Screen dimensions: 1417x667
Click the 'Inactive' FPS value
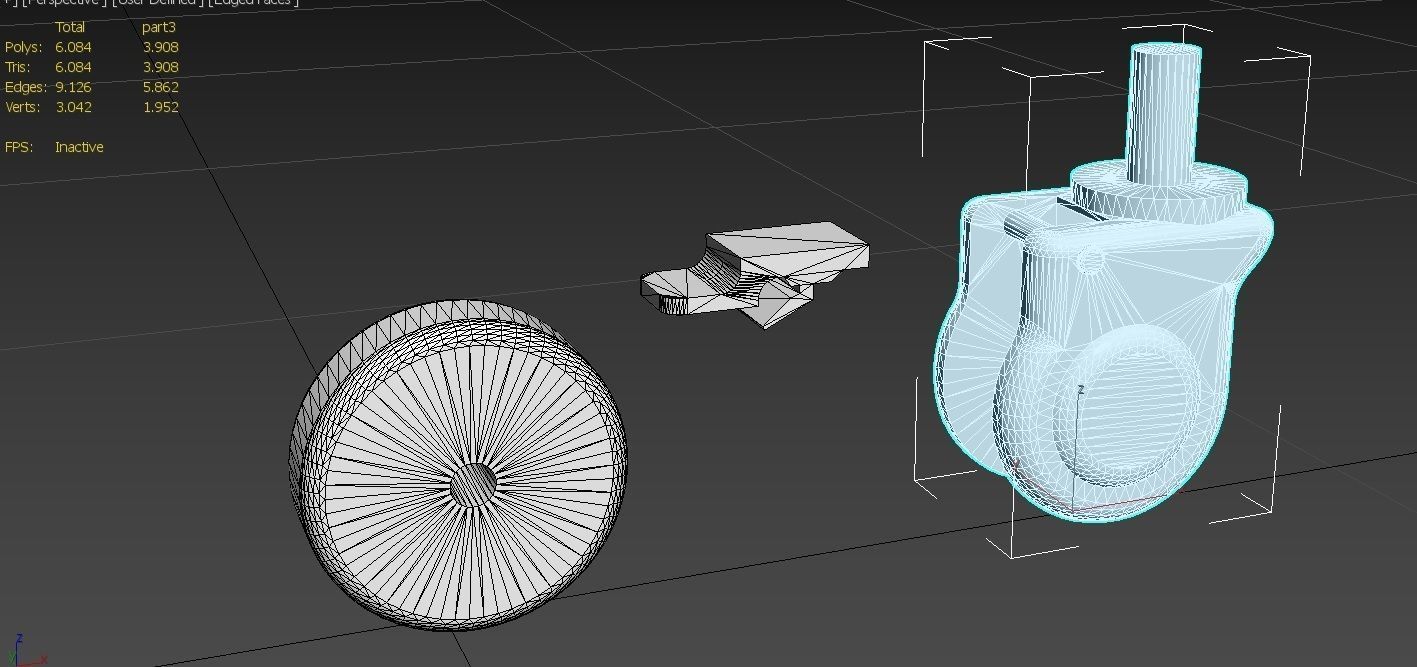(79, 147)
